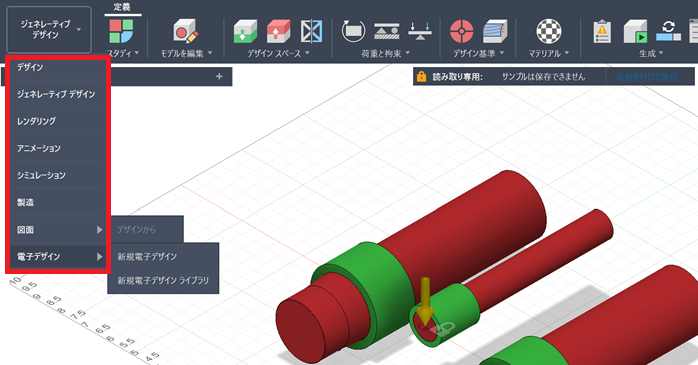Expand the 電子デザイン submenu arrow

pyautogui.click(x=99, y=257)
